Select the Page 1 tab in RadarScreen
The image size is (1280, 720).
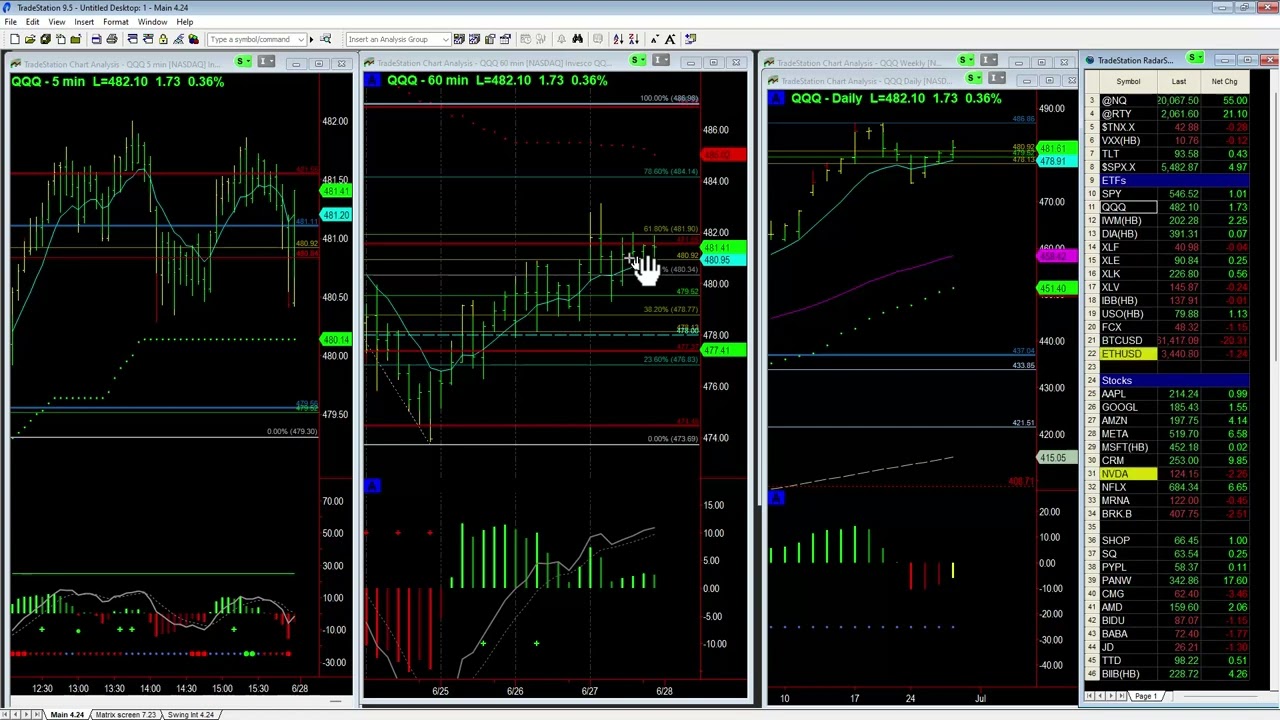point(1145,695)
